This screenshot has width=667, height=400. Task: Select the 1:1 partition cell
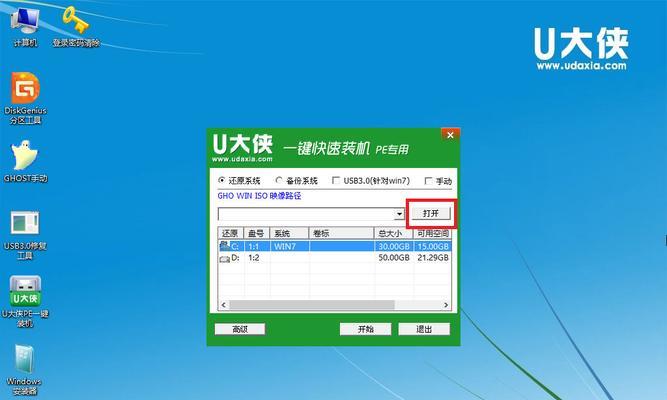coord(254,246)
